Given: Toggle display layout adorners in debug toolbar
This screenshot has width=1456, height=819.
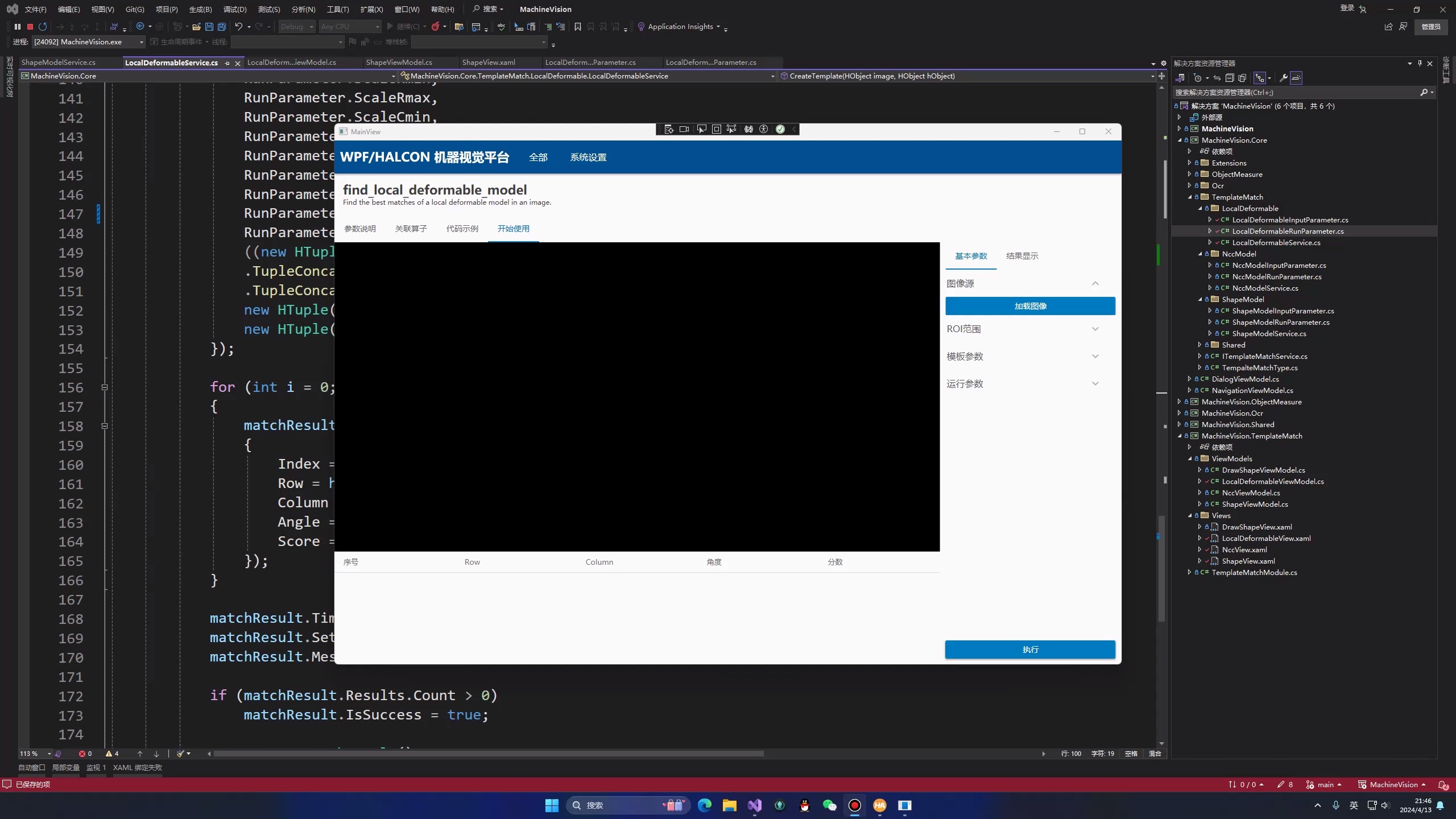Looking at the screenshot, I should (717, 130).
